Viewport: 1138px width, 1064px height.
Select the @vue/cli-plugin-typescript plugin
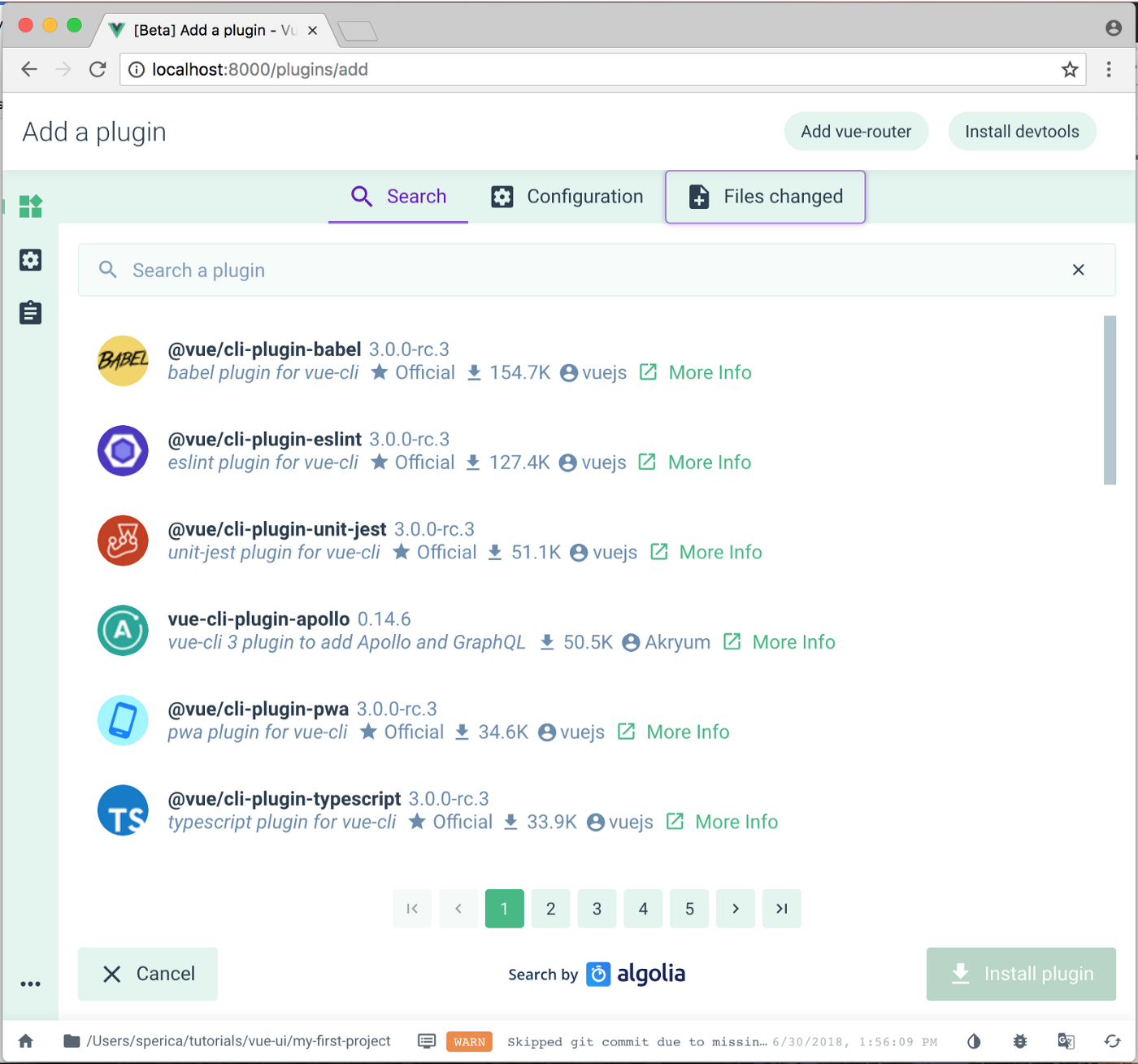point(284,799)
